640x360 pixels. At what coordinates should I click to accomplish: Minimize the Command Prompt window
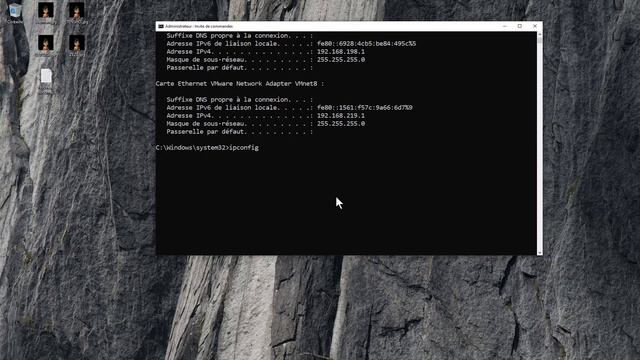504,26
